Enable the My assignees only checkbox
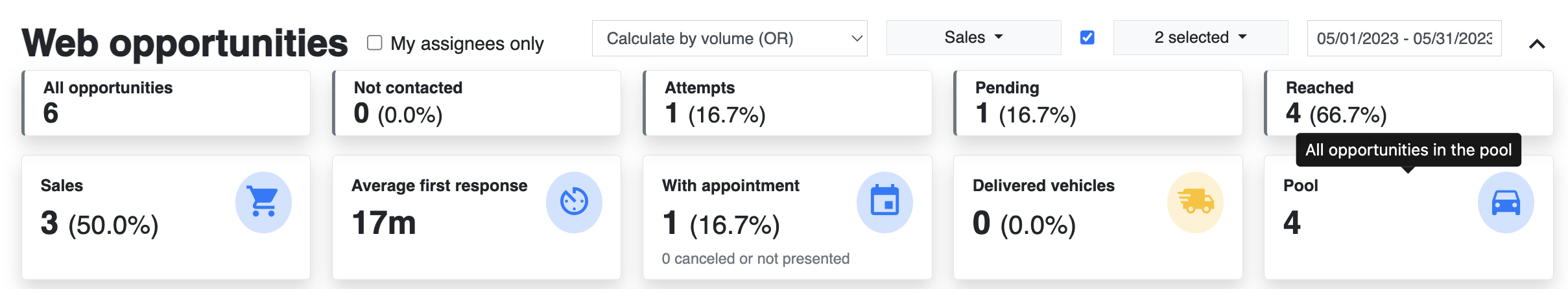Image resolution: width=1568 pixels, height=289 pixels. point(374,43)
